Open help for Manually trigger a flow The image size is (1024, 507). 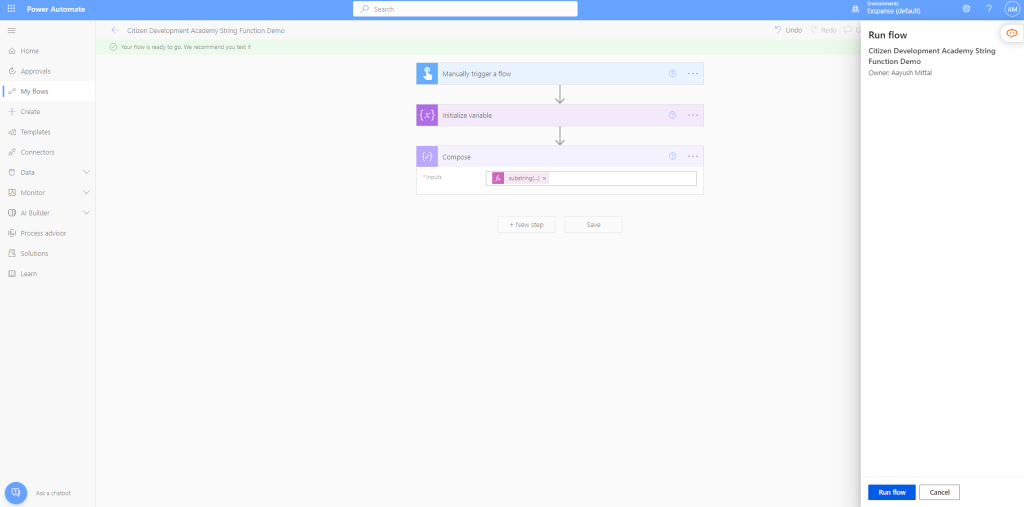click(x=672, y=74)
